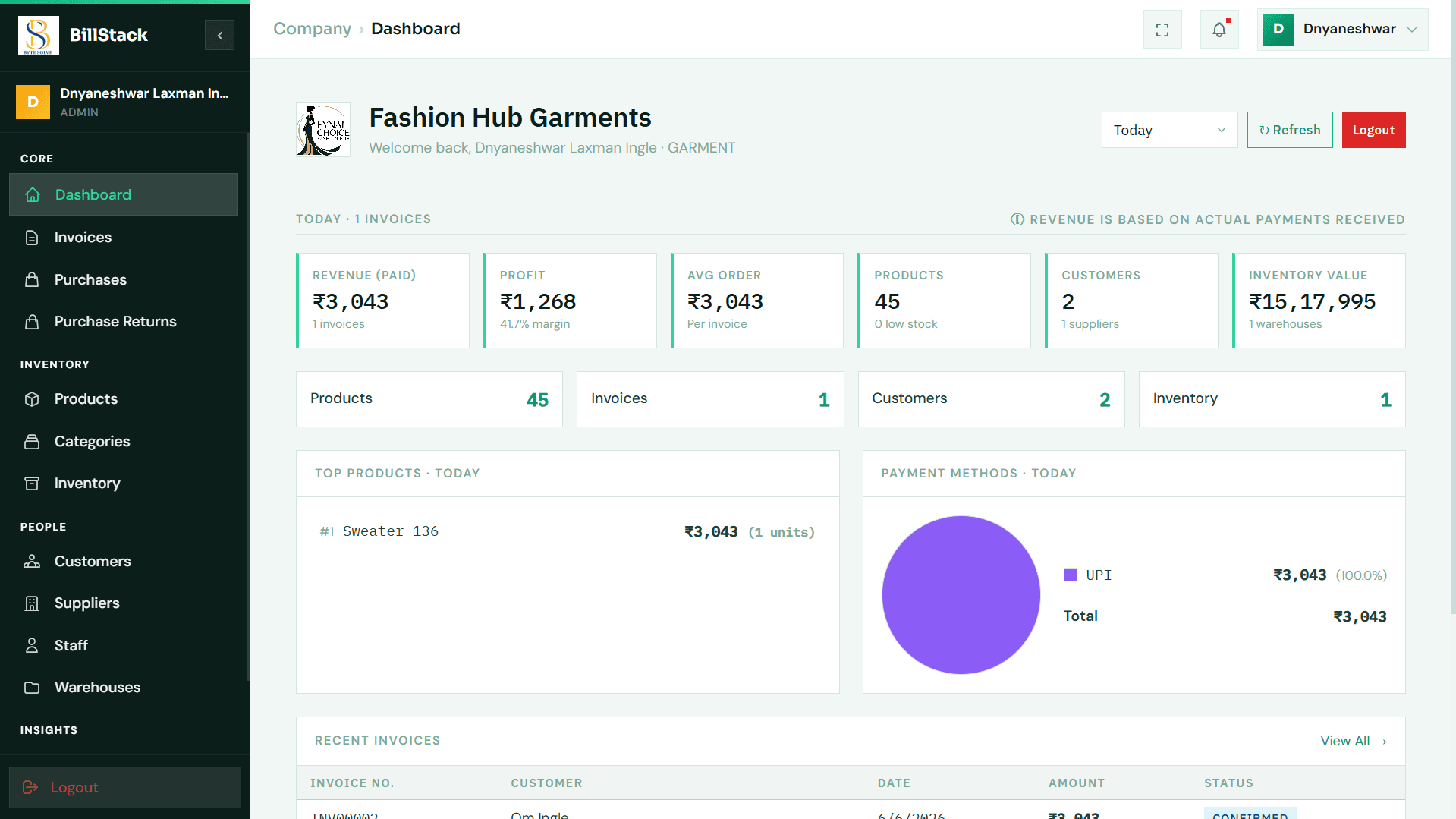
Task: Open Dashboard in the sidebar
Action: (x=124, y=195)
